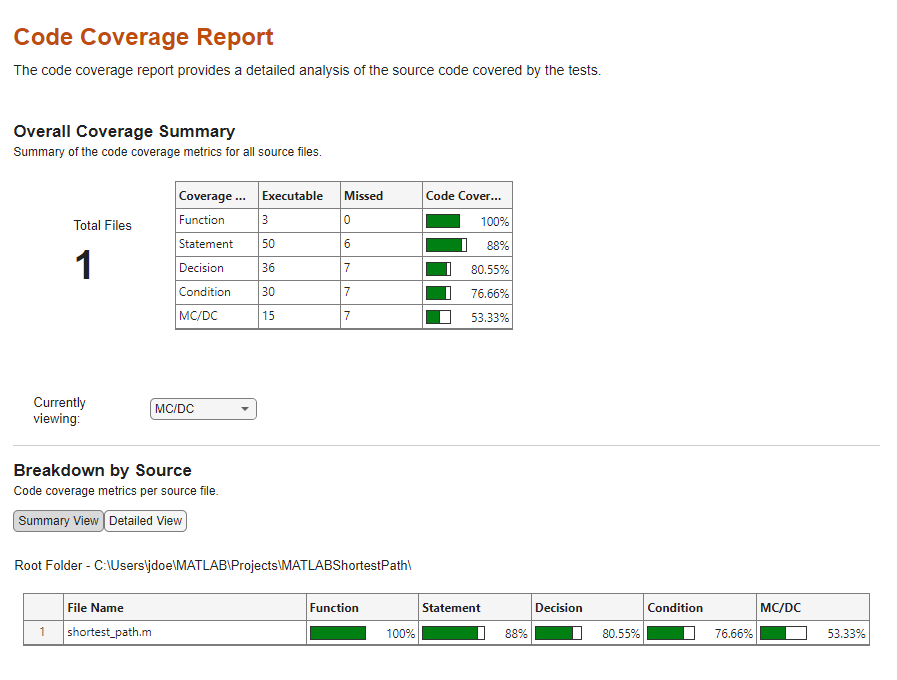Select the Summary View button
The width and height of the screenshot is (897, 680).
(x=58, y=521)
